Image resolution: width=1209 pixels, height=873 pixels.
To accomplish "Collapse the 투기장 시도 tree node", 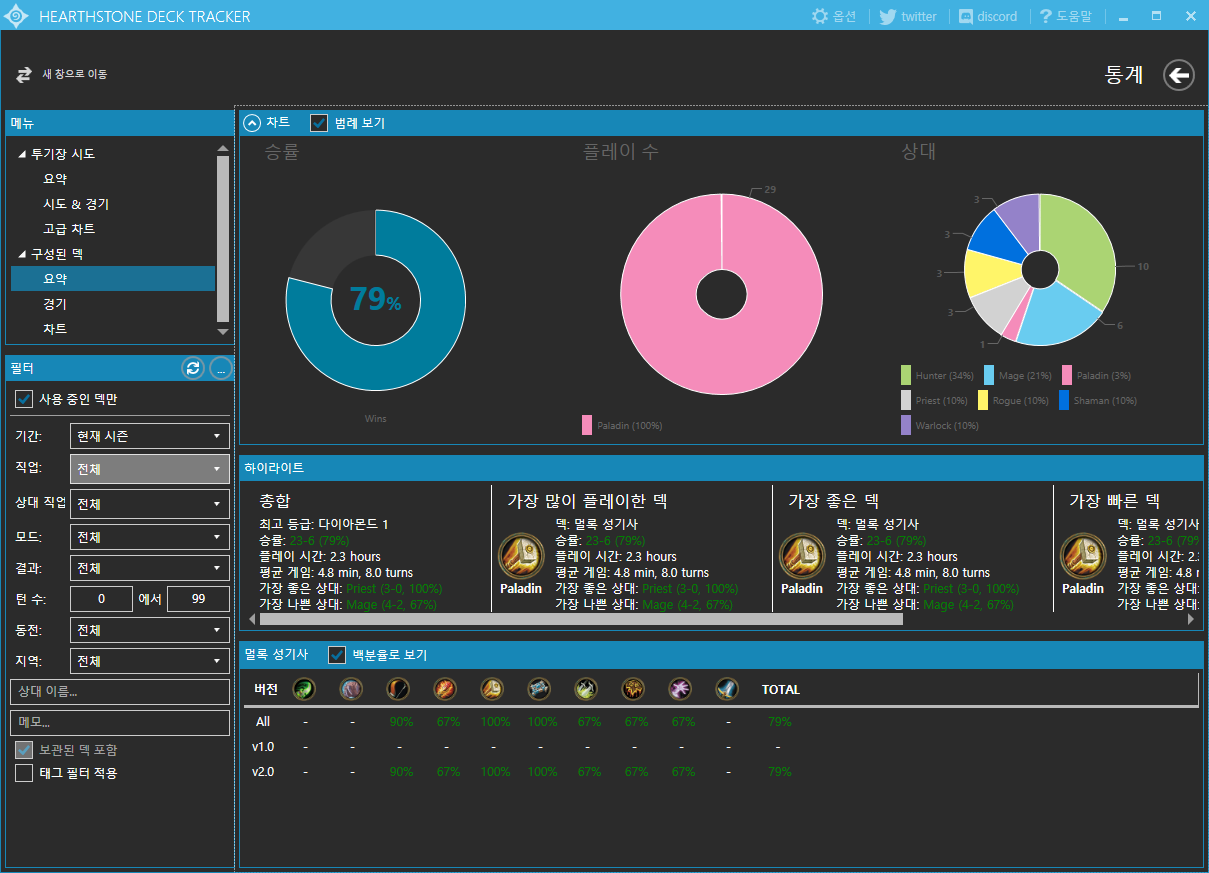I will click(x=22, y=154).
